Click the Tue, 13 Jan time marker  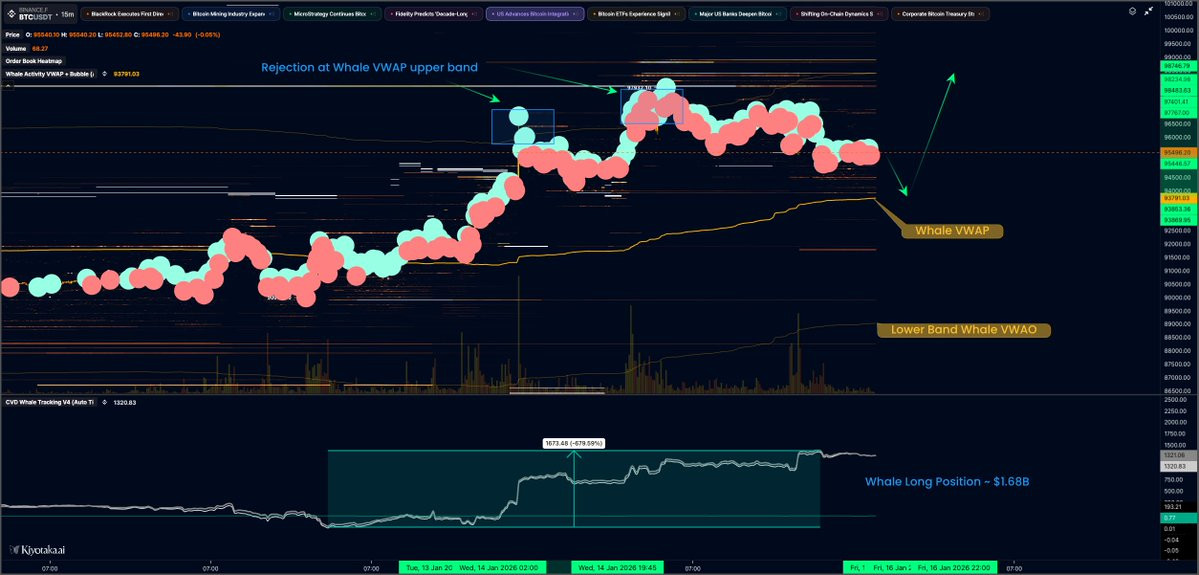427,568
